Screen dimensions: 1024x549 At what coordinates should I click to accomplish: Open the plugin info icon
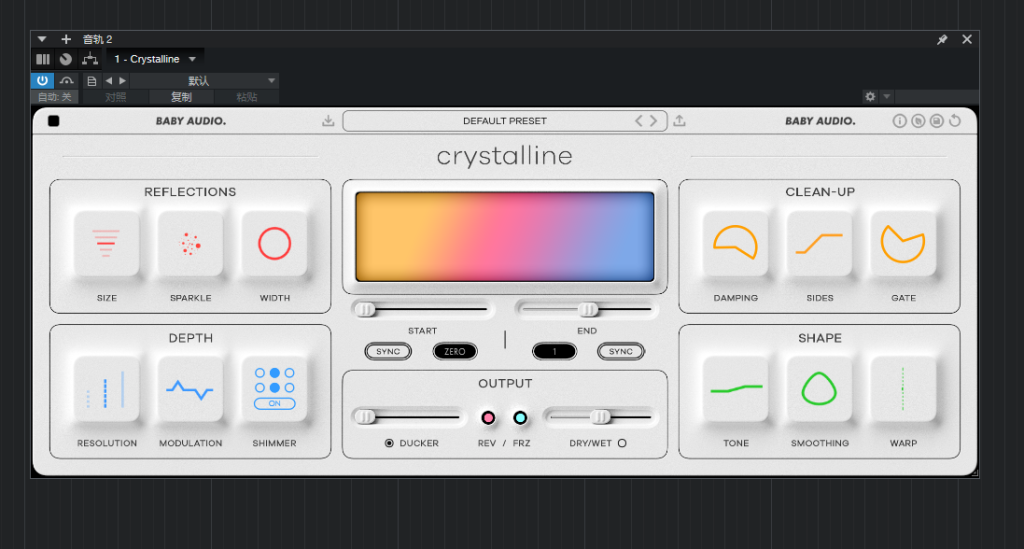(x=899, y=121)
